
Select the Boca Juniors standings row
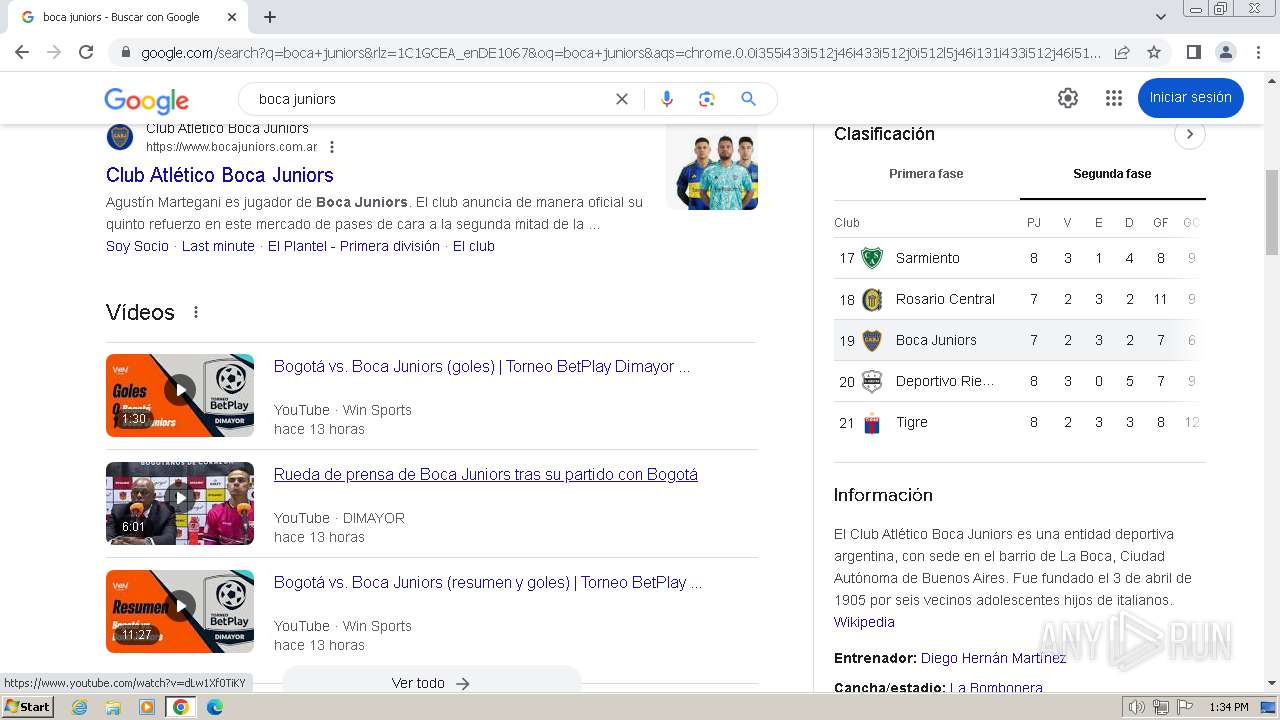click(1019, 340)
